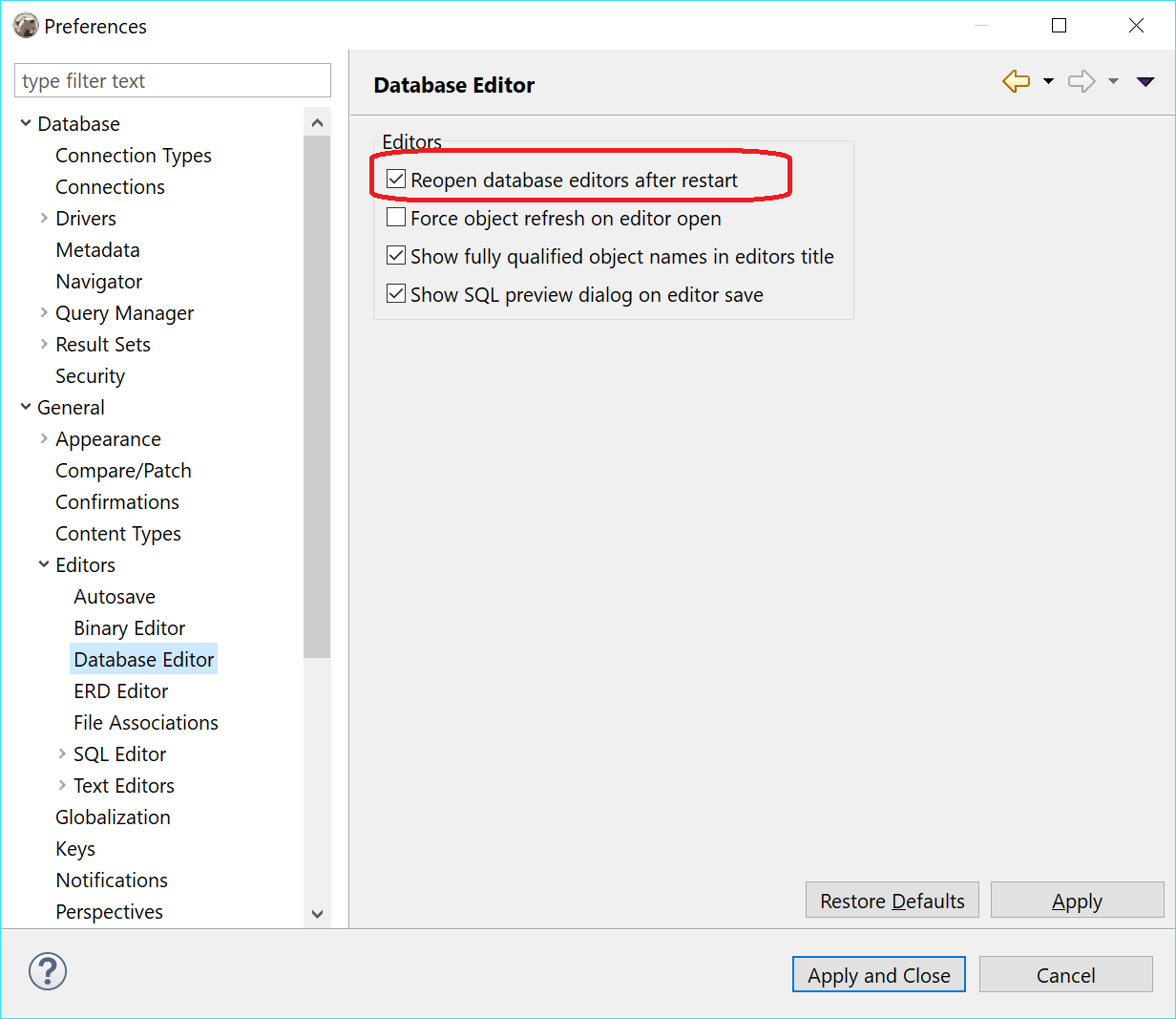Open the view menu triangle at top right
The image size is (1176, 1019).
(x=1144, y=81)
